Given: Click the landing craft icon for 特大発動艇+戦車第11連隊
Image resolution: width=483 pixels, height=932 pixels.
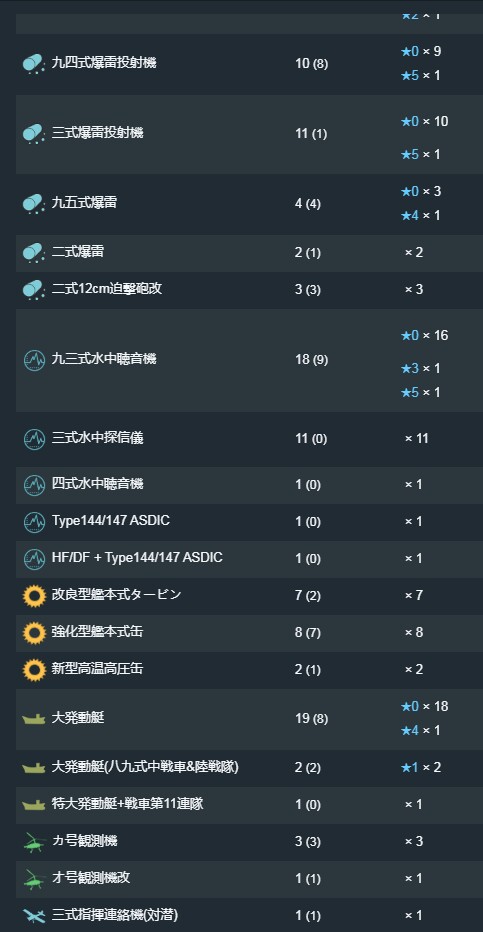Looking at the screenshot, I should (x=34, y=805).
